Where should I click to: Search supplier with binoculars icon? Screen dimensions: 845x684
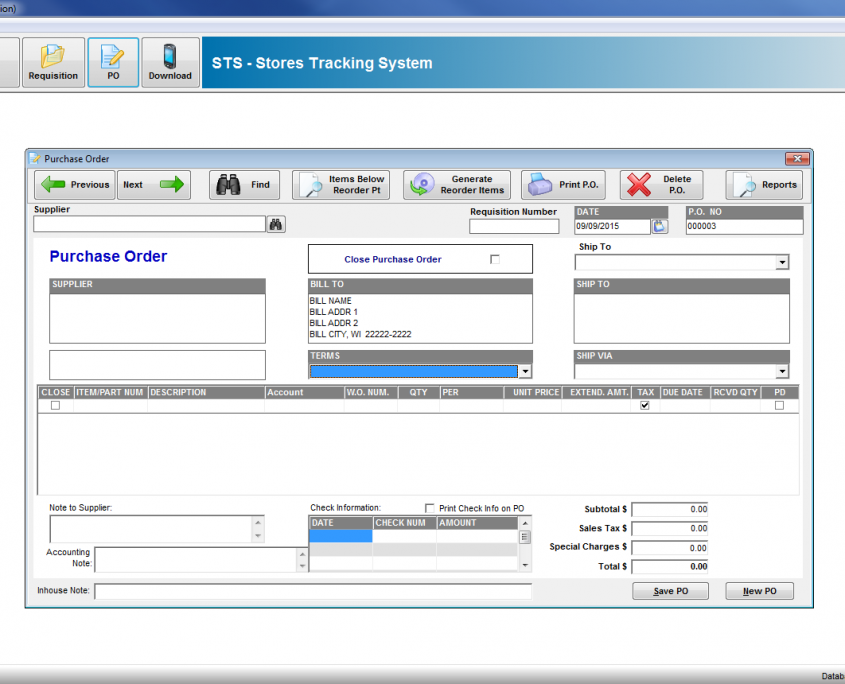click(x=276, y=224)
